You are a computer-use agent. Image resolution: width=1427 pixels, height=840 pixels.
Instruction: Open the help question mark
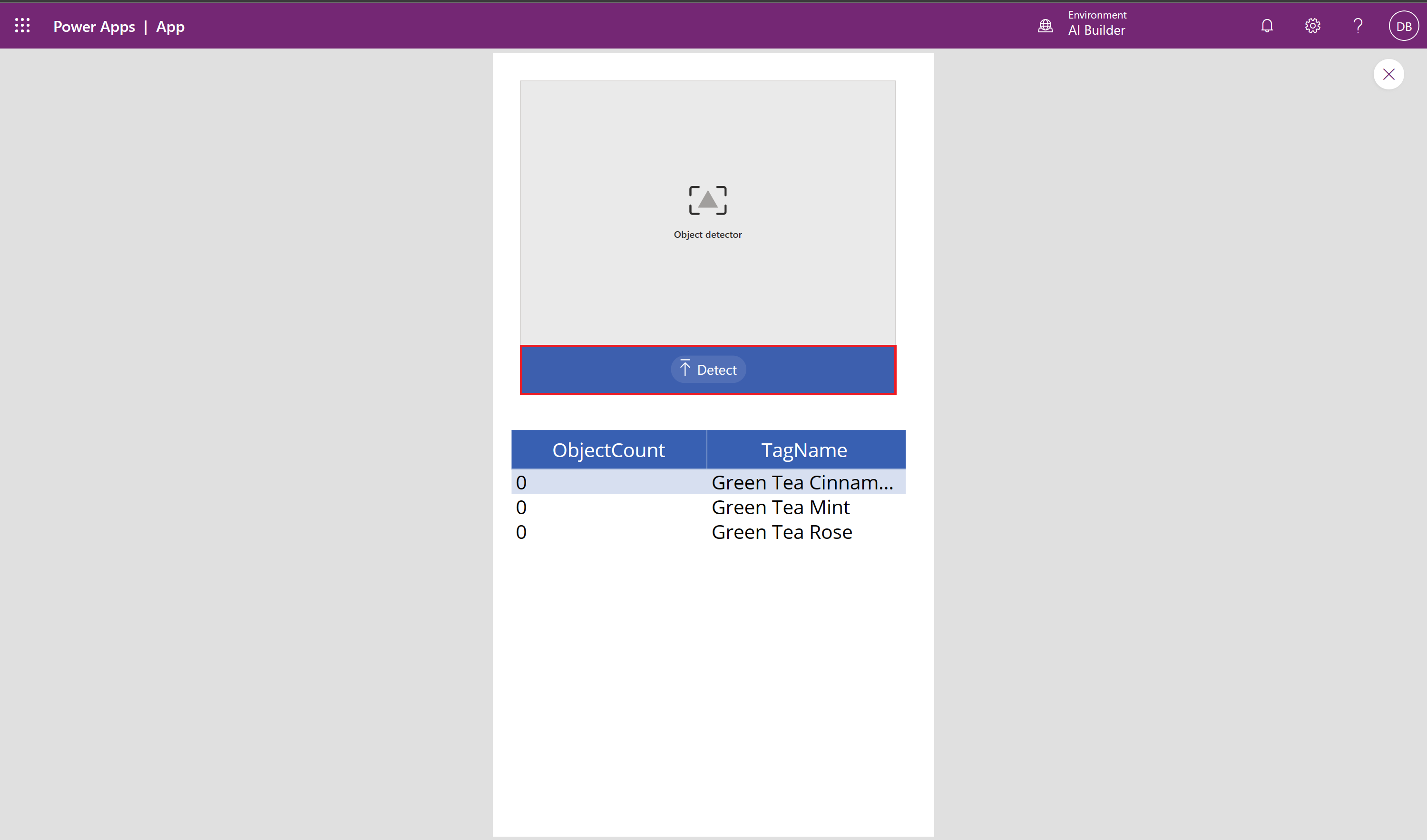point(1358,26)
